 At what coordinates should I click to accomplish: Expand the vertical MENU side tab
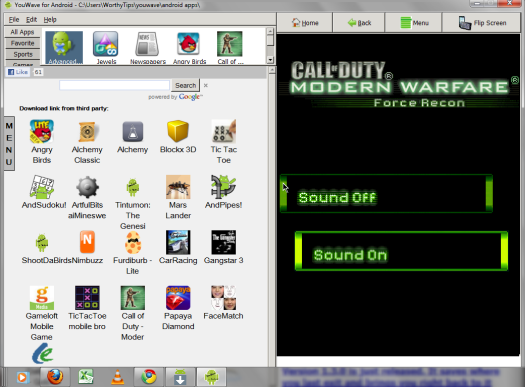(x=9, y=144)
